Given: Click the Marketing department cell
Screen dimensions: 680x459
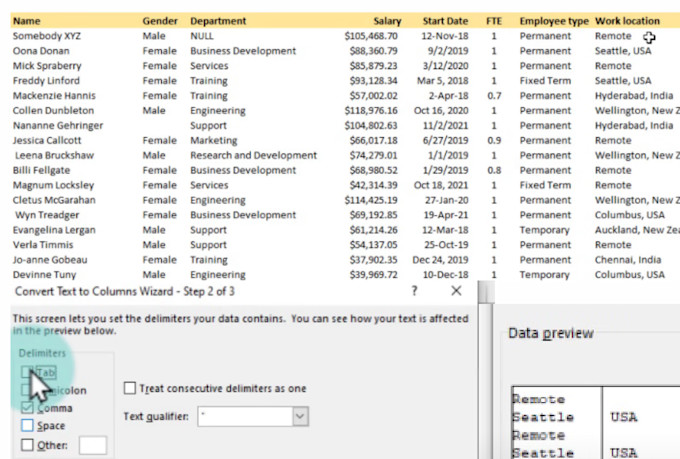Looking at the screenshot, I should (214, 141).
